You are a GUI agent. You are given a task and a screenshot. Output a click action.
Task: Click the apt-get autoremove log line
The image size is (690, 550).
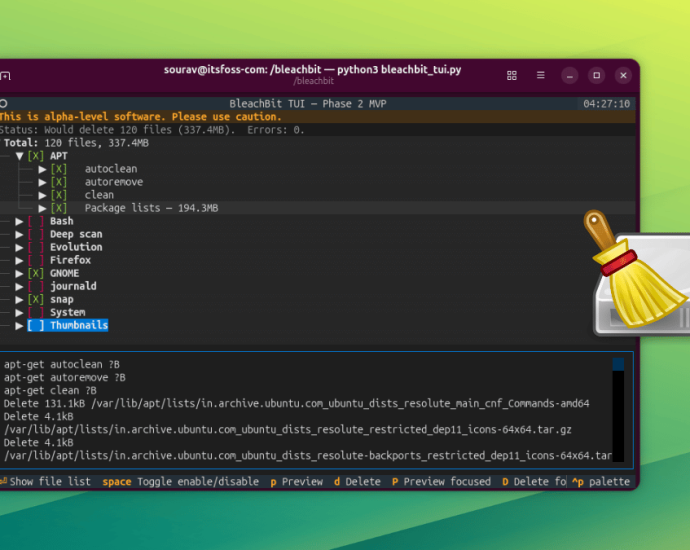click(x=65, y=378)
